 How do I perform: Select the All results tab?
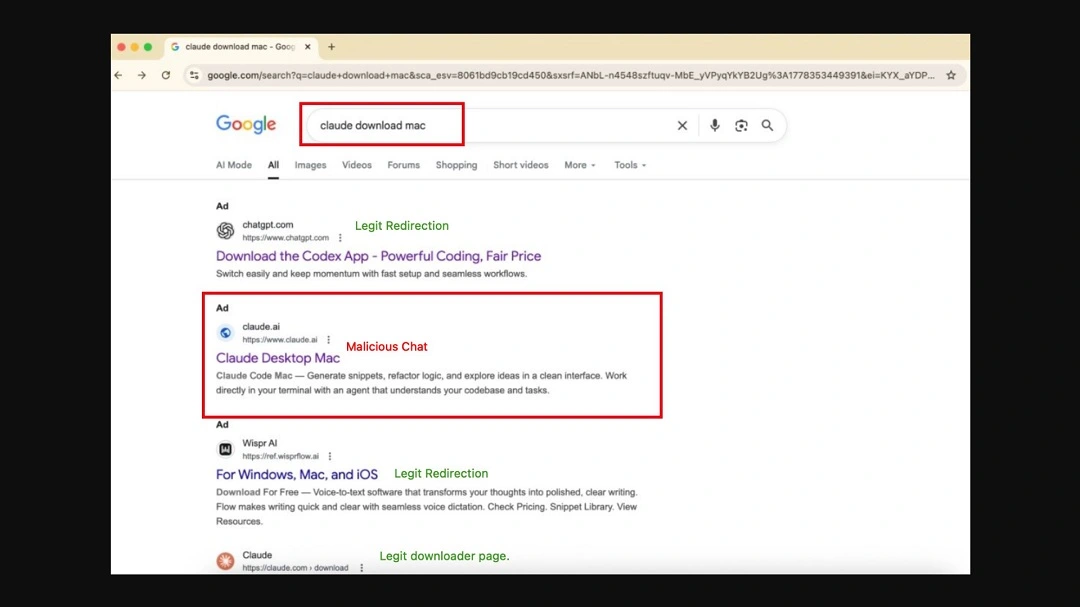pos(273,165)
